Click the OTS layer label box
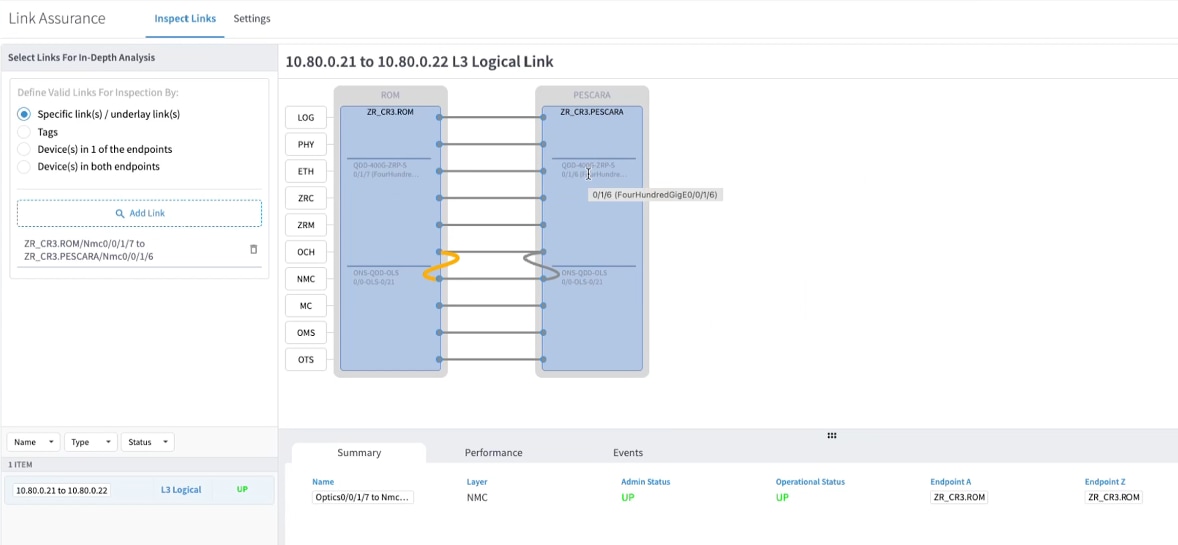Viewport: 1178px width, 545px height. [306, 359]
